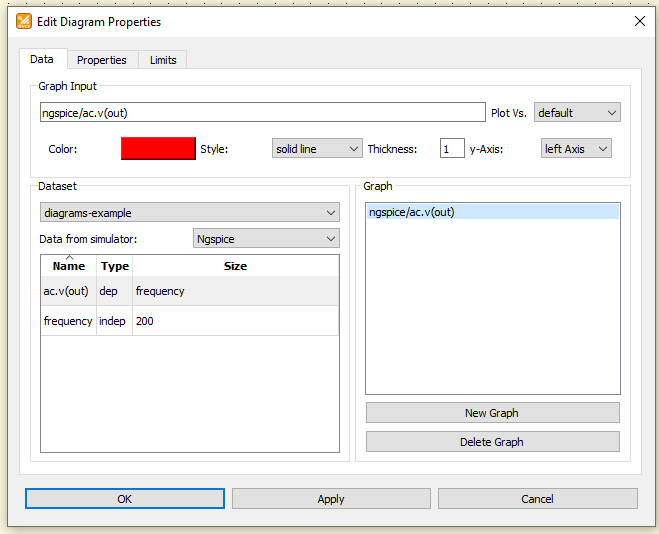Expand the diagrams-example dataset dropdown
This screenshot has width=659, height=534.
click(190, 213)
